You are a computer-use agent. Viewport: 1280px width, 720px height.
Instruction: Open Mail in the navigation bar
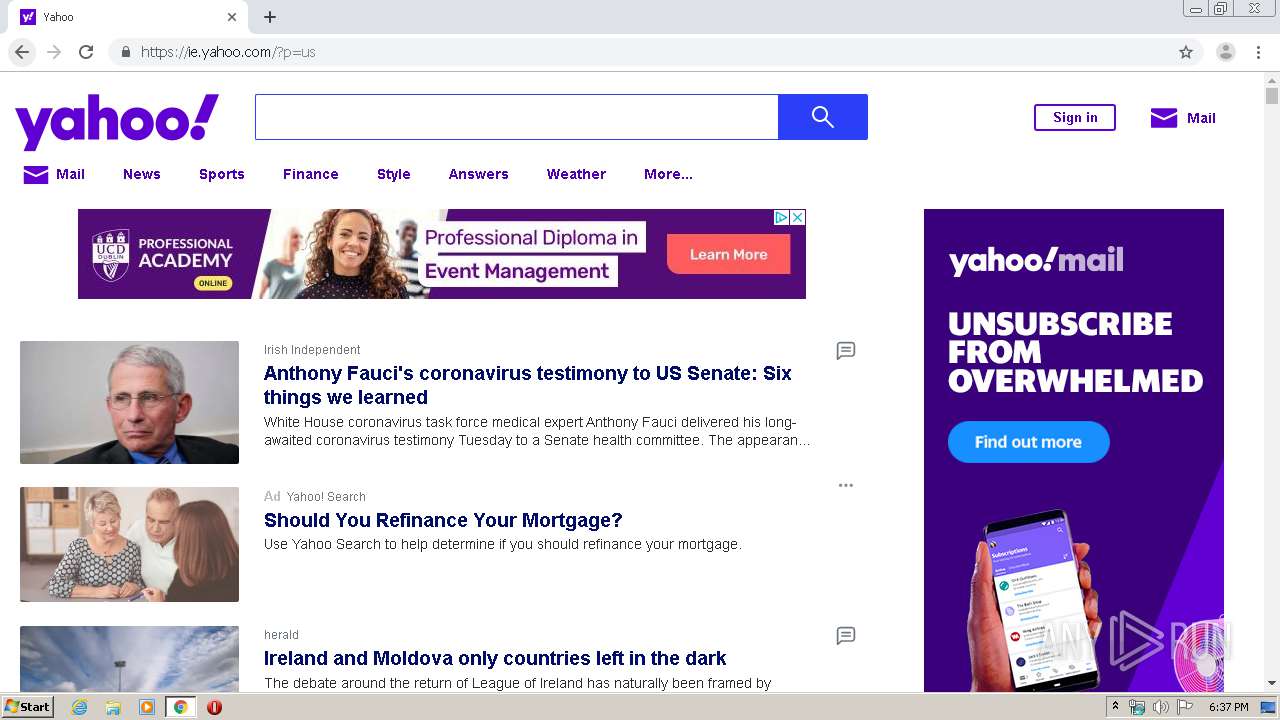click(54, 174)
